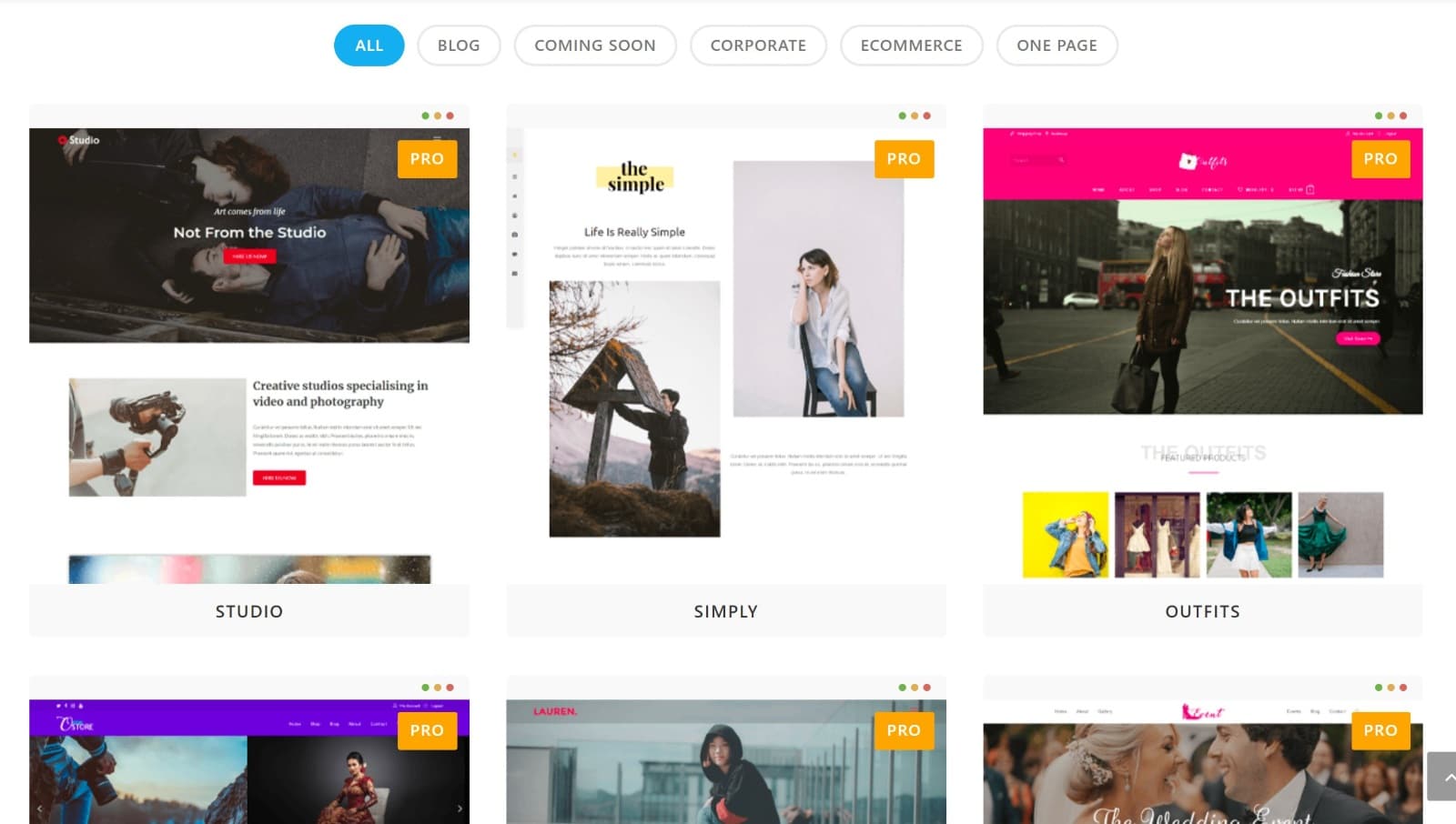Select the ALL filter tab
Image resolution: width=1456 pixels, height=824 pixels.
click(x=369, y=45)
